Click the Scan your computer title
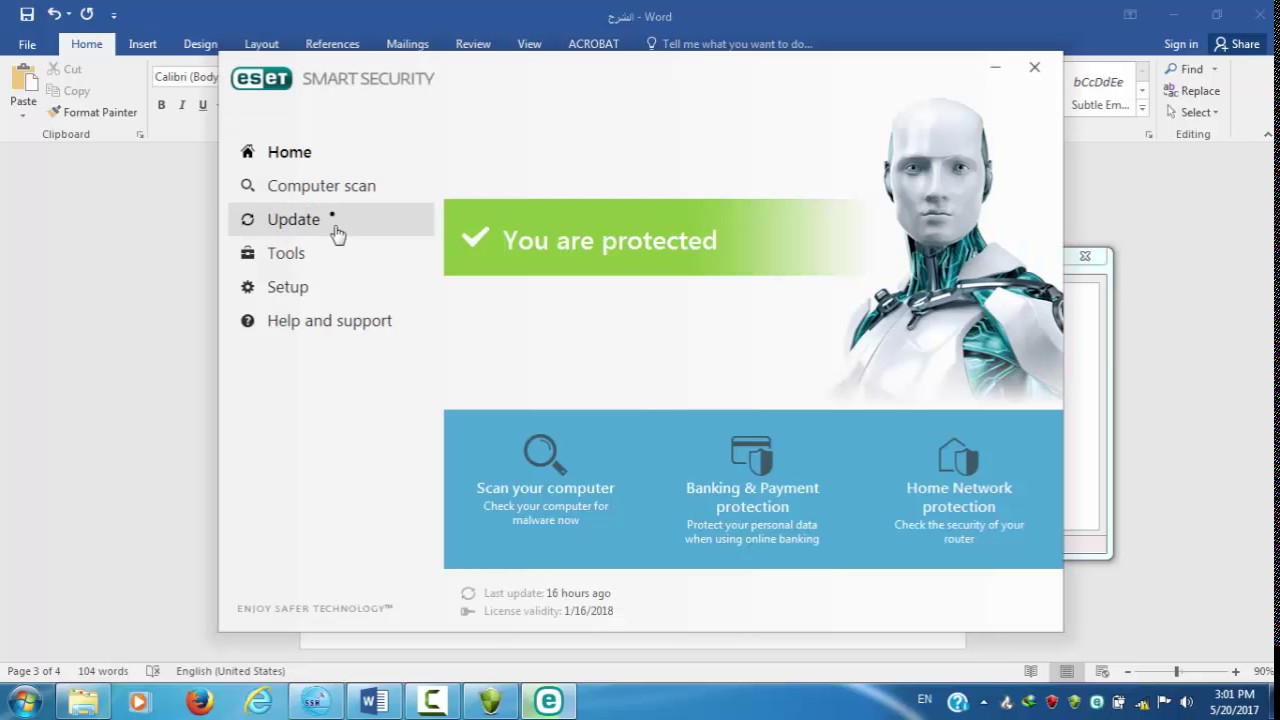The image size is (1280, 720). pos(545,488)
